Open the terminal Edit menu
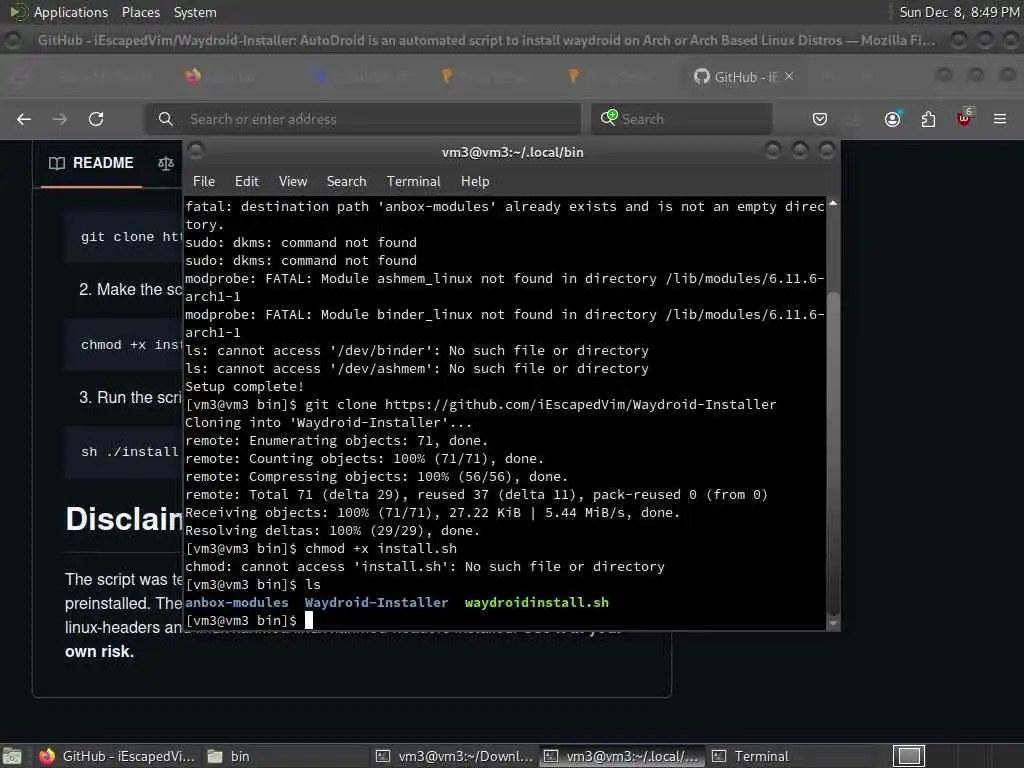This screenshot has width=1024, height=768. [x=246, y=182]
